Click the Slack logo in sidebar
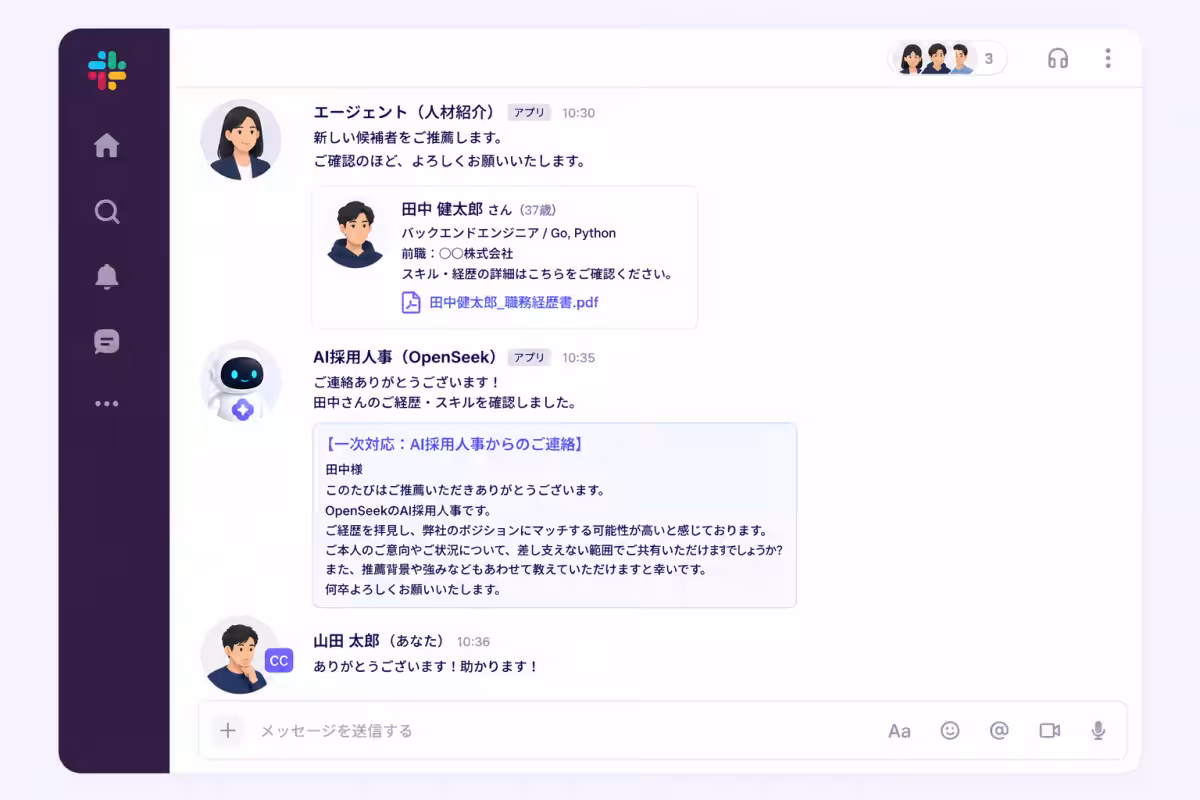 107,71
